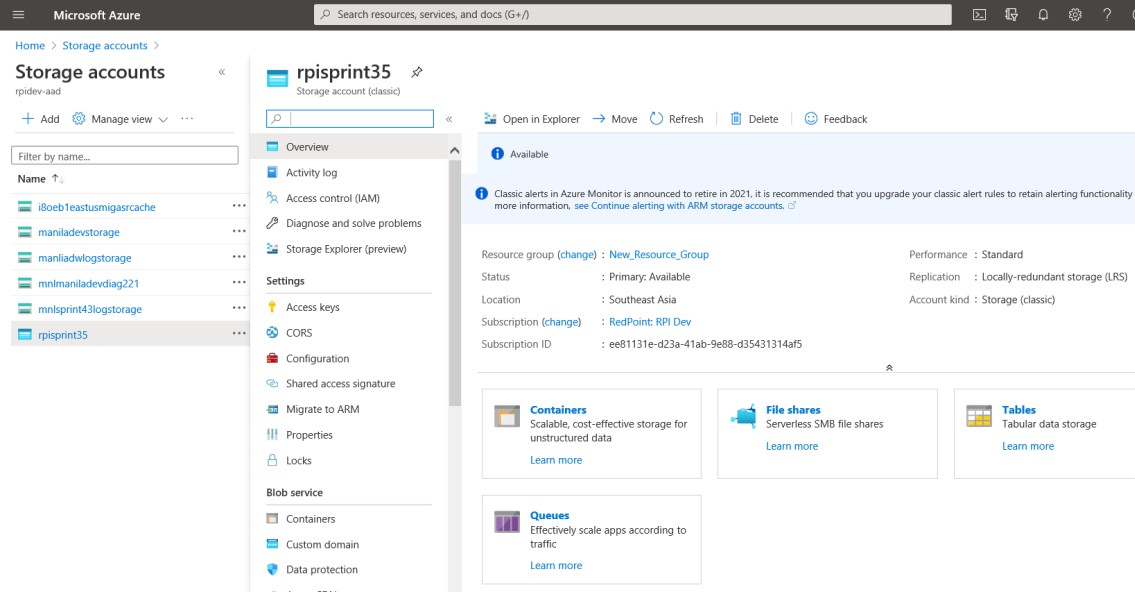Screen dimensions: 1135x592
Task: Expand the Manage view dropdown
Action: (x=120, y=119)
